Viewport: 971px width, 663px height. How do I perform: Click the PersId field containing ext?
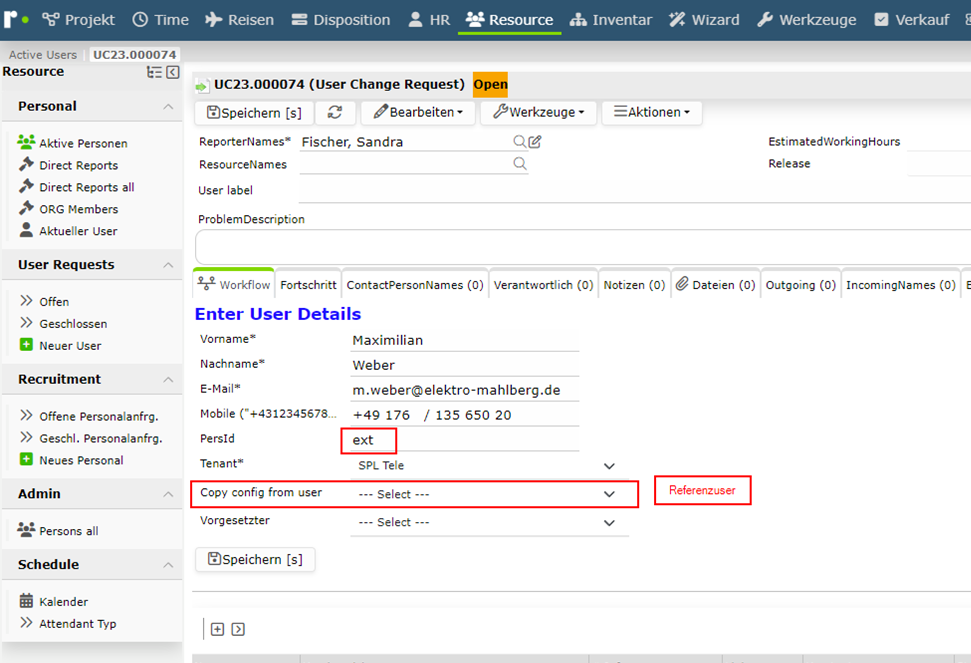pyautogui.click(x=464, y=440)
